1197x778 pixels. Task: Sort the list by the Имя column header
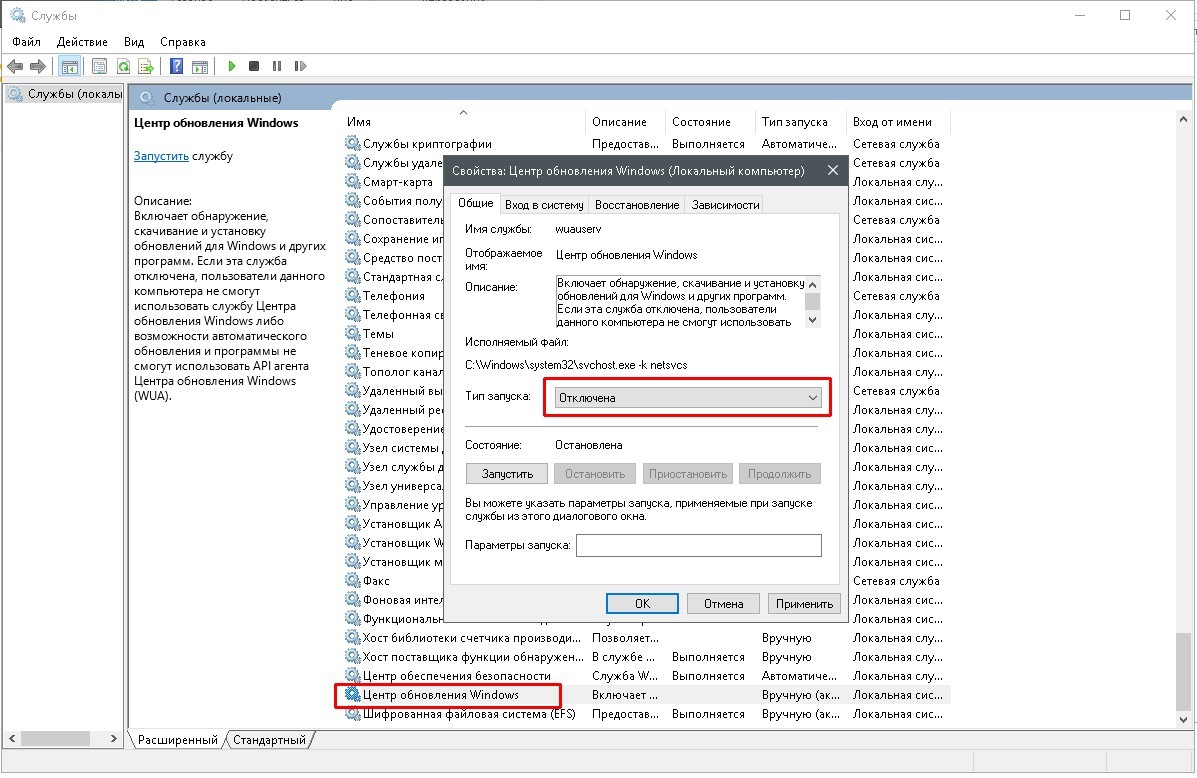pyautogui.click(x=463, y=122)
